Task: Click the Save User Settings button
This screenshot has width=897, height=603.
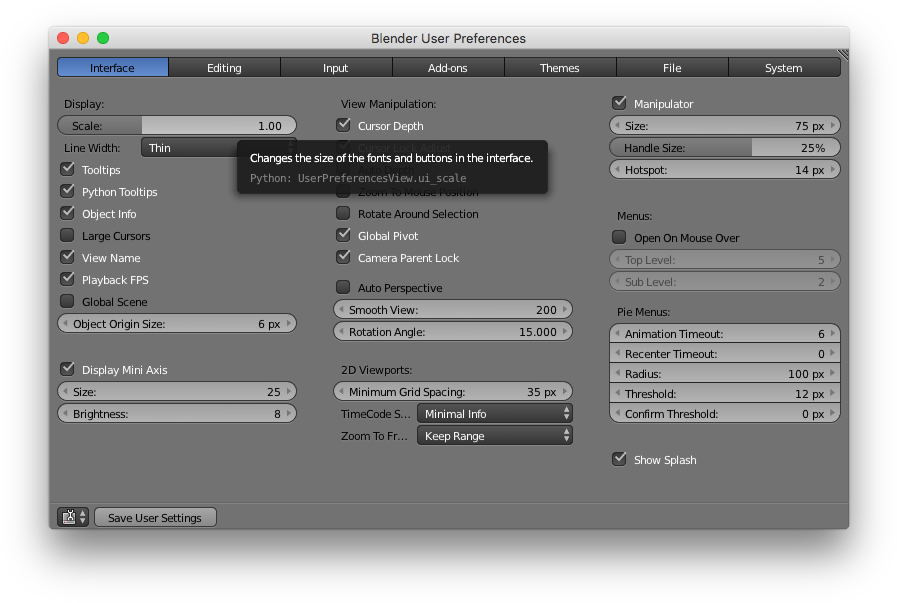Action: pyautogui.click(x=155, y=517)
